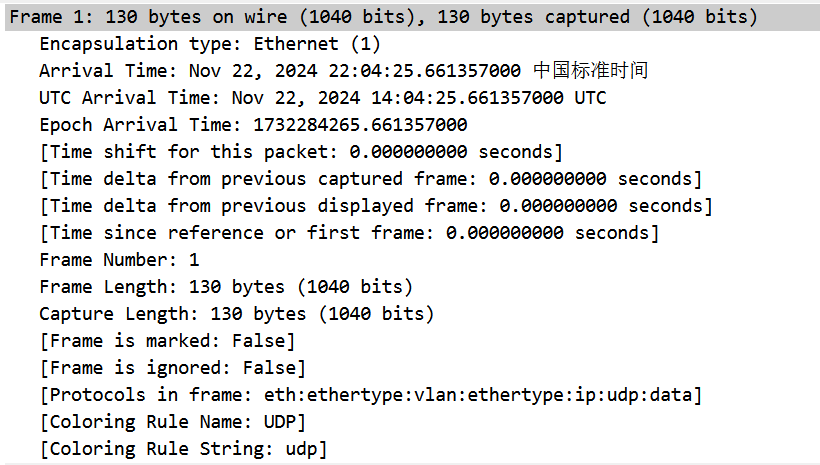Click the Time shift for this packet line
The height and width of the screenshot is (465, 820).
301,152
